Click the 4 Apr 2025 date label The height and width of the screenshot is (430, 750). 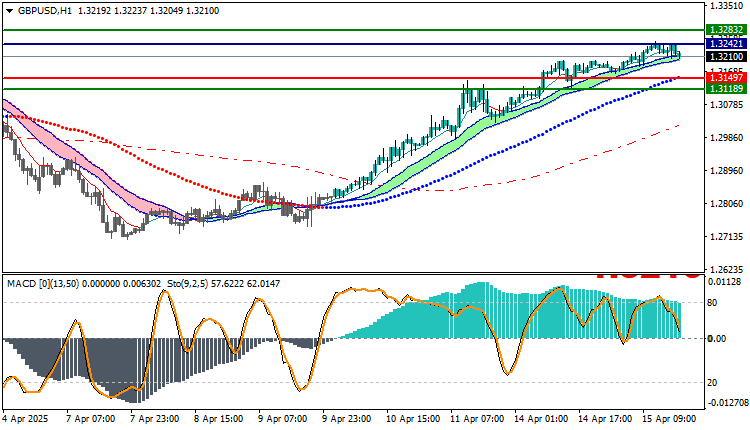click(25, 419)
